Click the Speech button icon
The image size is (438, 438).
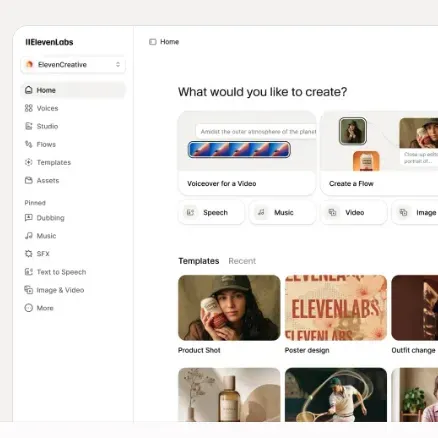click(x=190, y=212)
